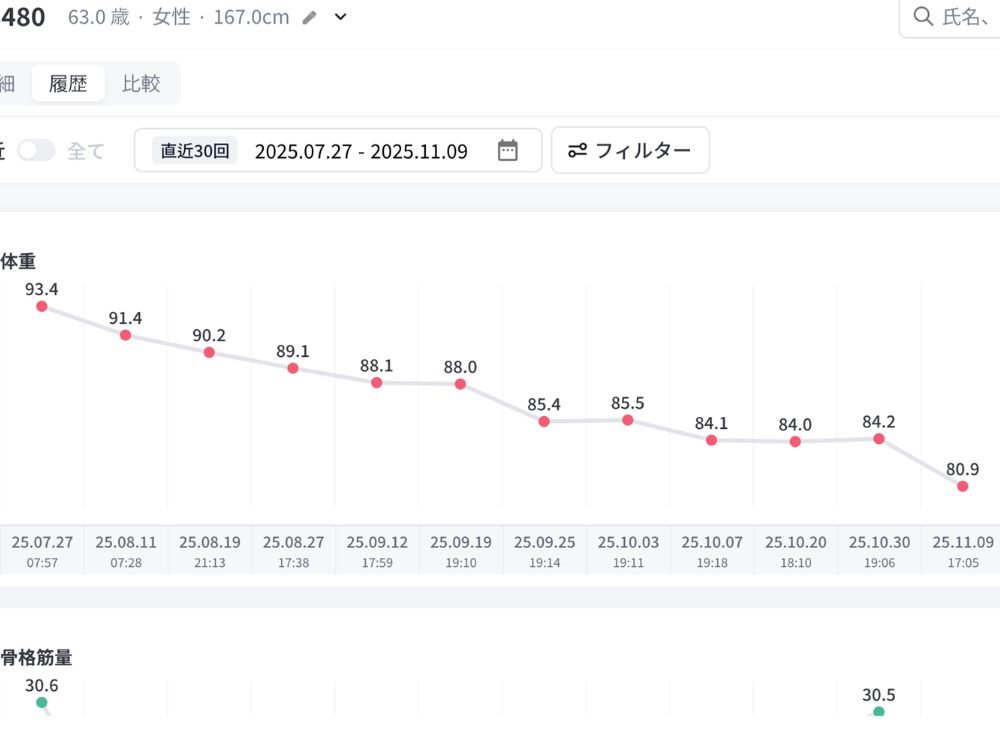
Task: Switch to the 比較 tab
Action: 141,83
